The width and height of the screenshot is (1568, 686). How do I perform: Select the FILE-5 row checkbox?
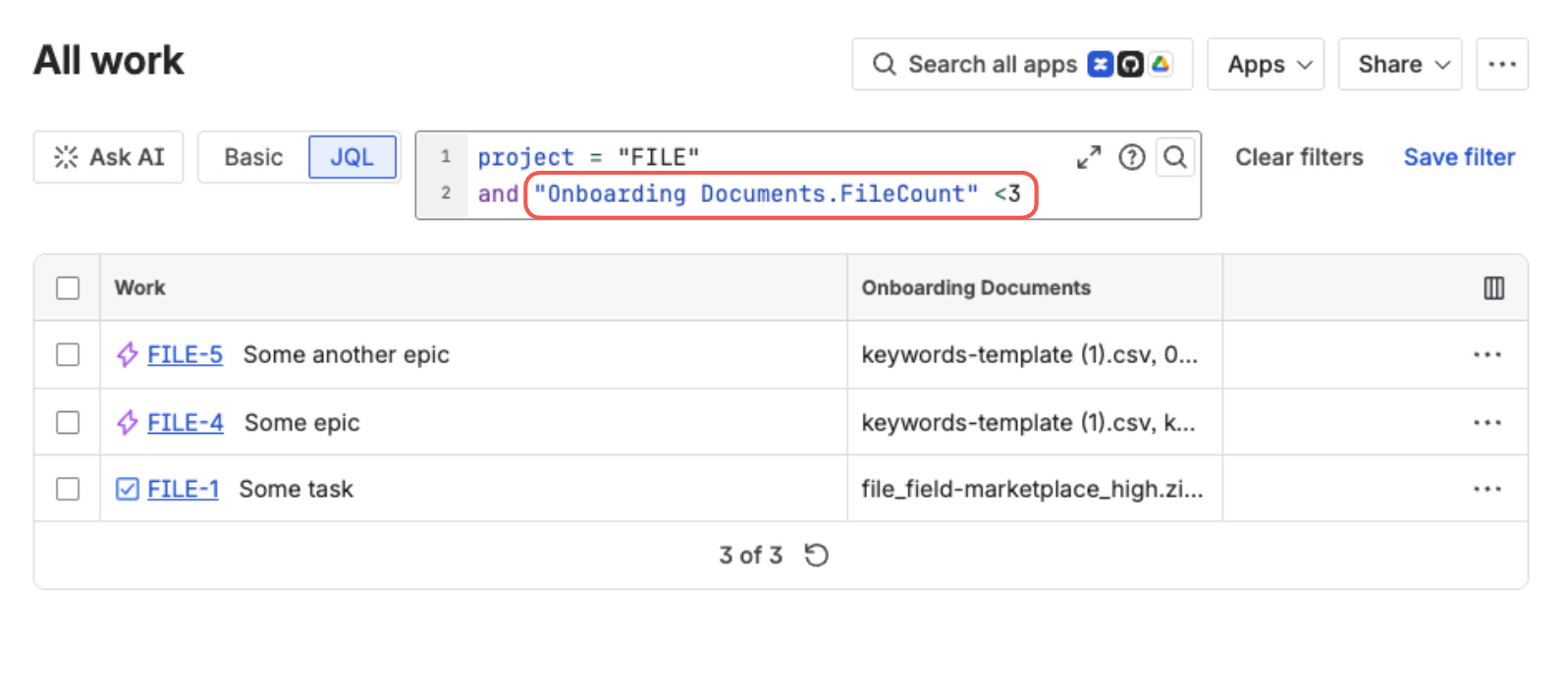coord(68,354)
